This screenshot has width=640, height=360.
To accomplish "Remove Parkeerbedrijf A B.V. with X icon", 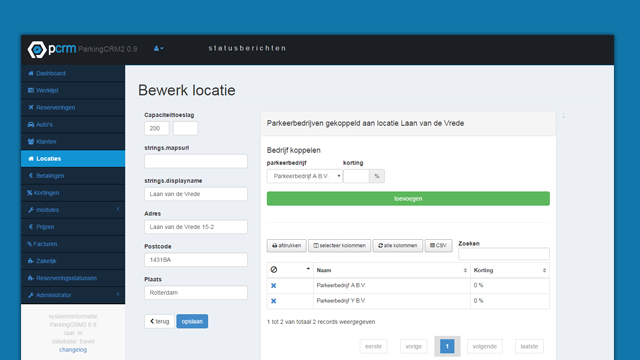I will click(273, 286).
